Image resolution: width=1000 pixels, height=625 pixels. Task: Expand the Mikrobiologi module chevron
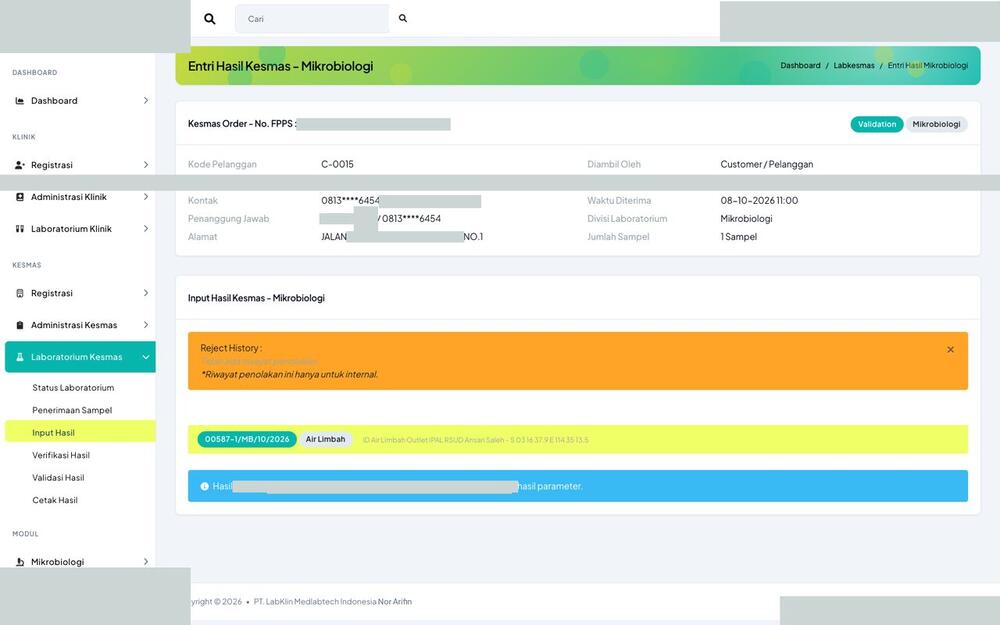[x=145, y=562]
